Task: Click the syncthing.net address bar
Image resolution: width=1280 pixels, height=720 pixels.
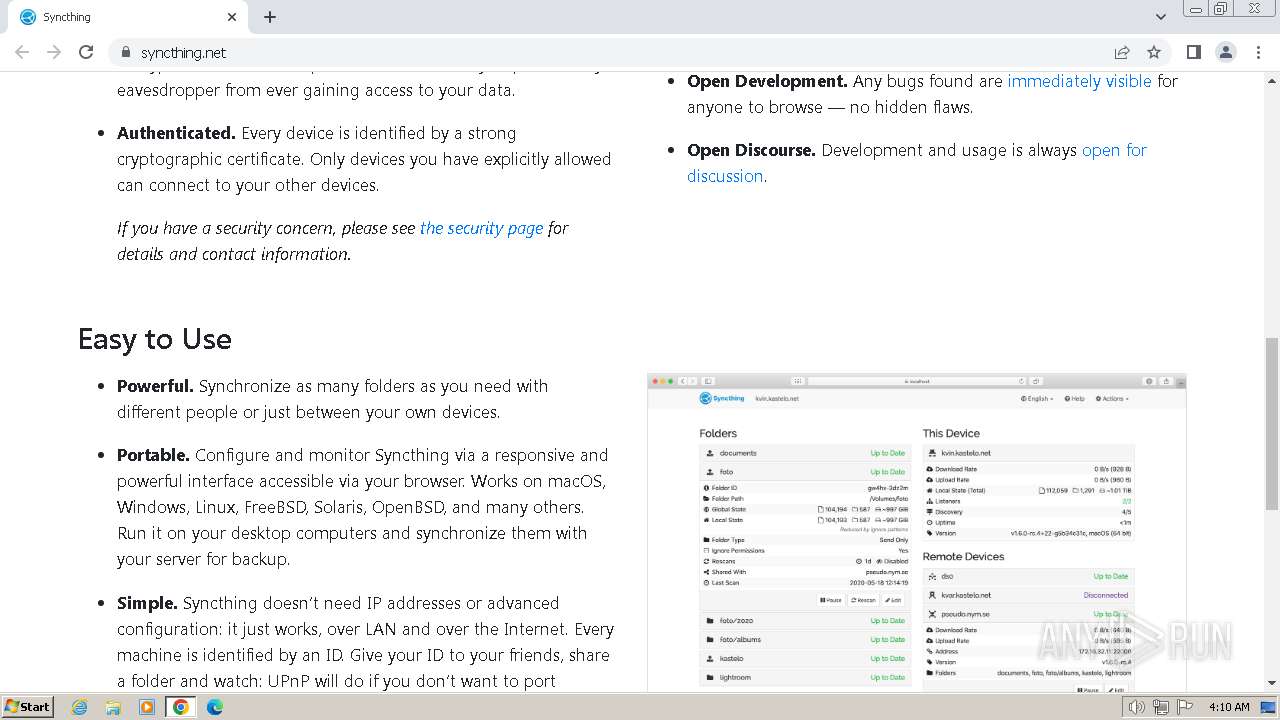Action: coord(620,52)
